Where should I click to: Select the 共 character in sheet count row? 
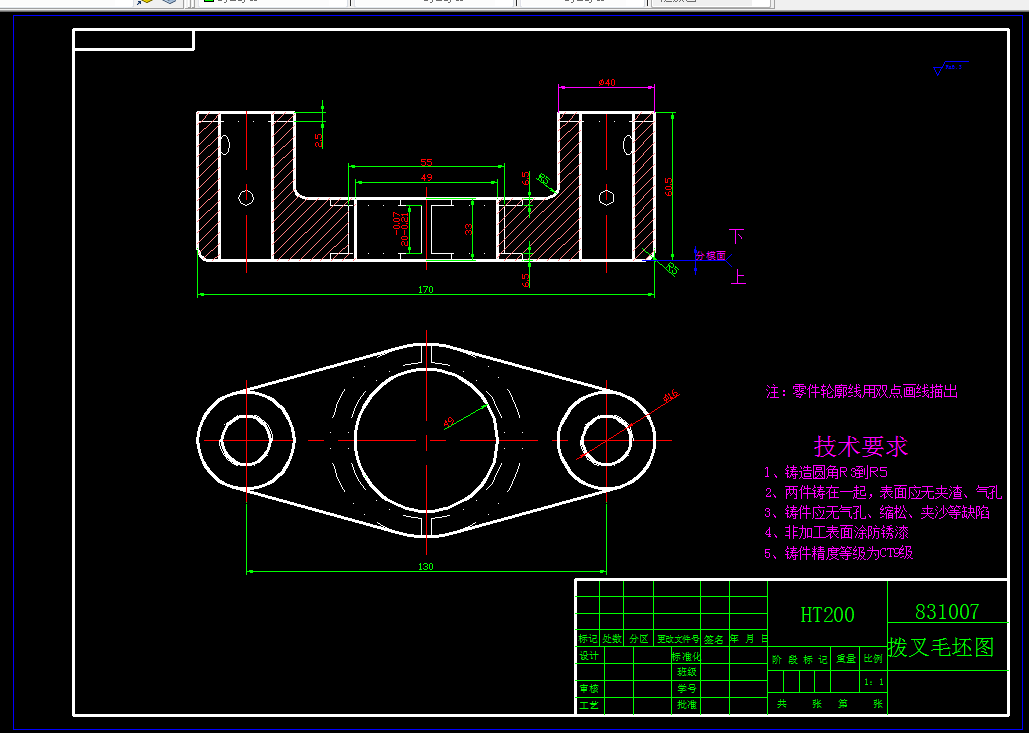[x=782, y=703]
